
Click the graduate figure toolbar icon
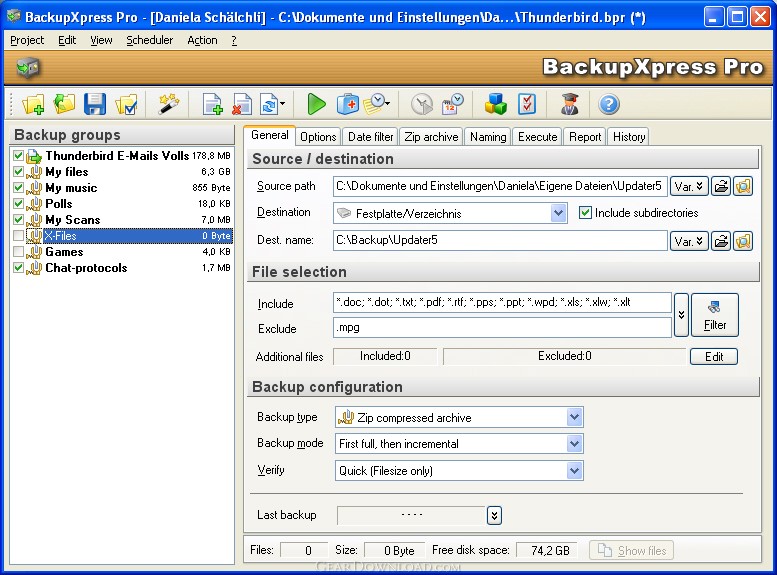570,105
